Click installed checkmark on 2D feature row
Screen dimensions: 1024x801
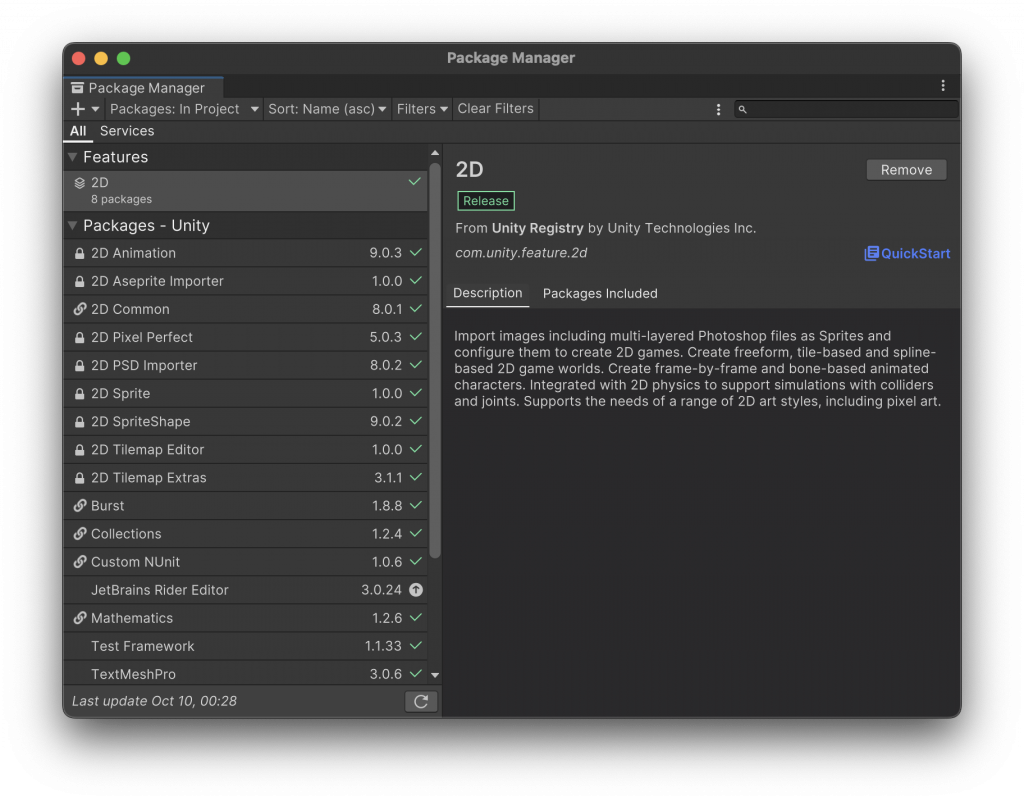415,181
